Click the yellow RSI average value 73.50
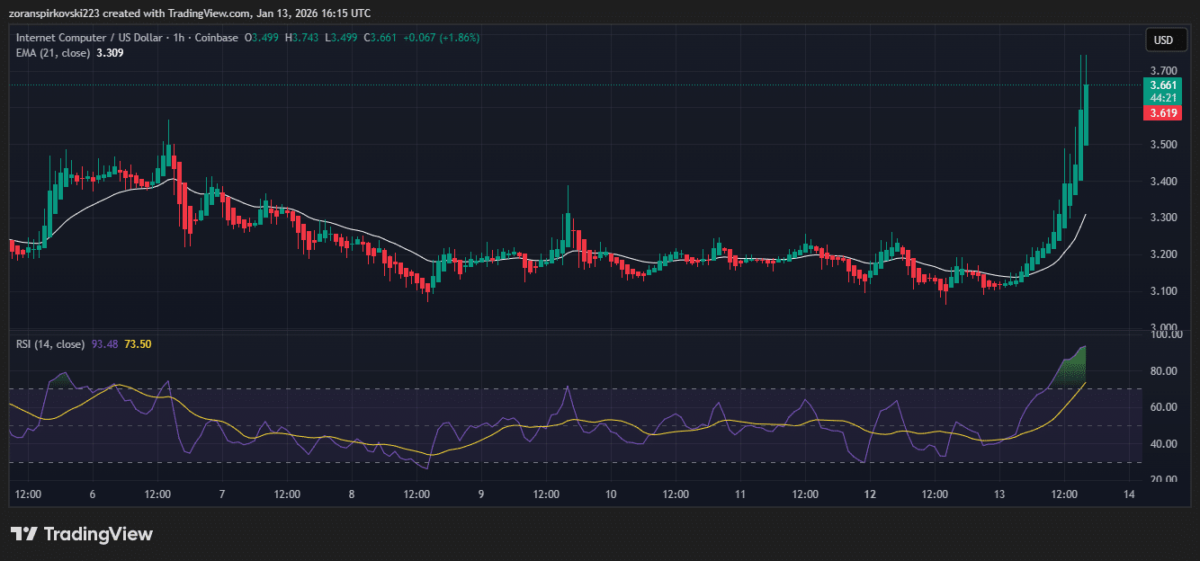The height and width of the screenshot is (561, 1200). (x=139, y=344)
